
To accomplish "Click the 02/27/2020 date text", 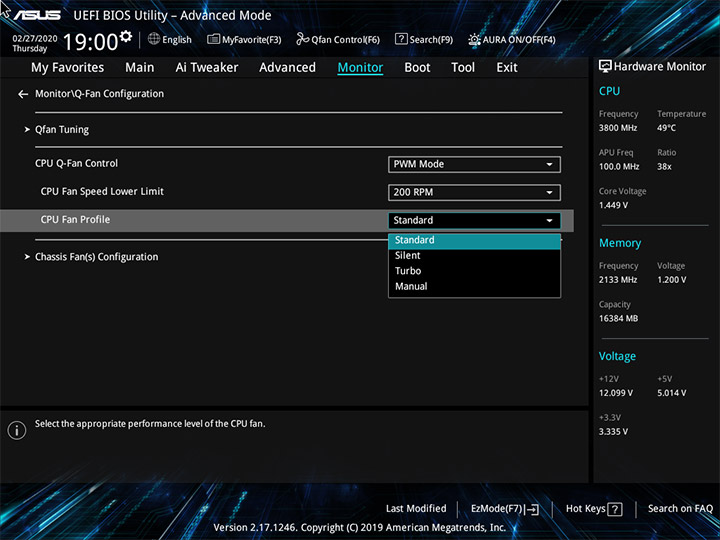I will [35, 39].
